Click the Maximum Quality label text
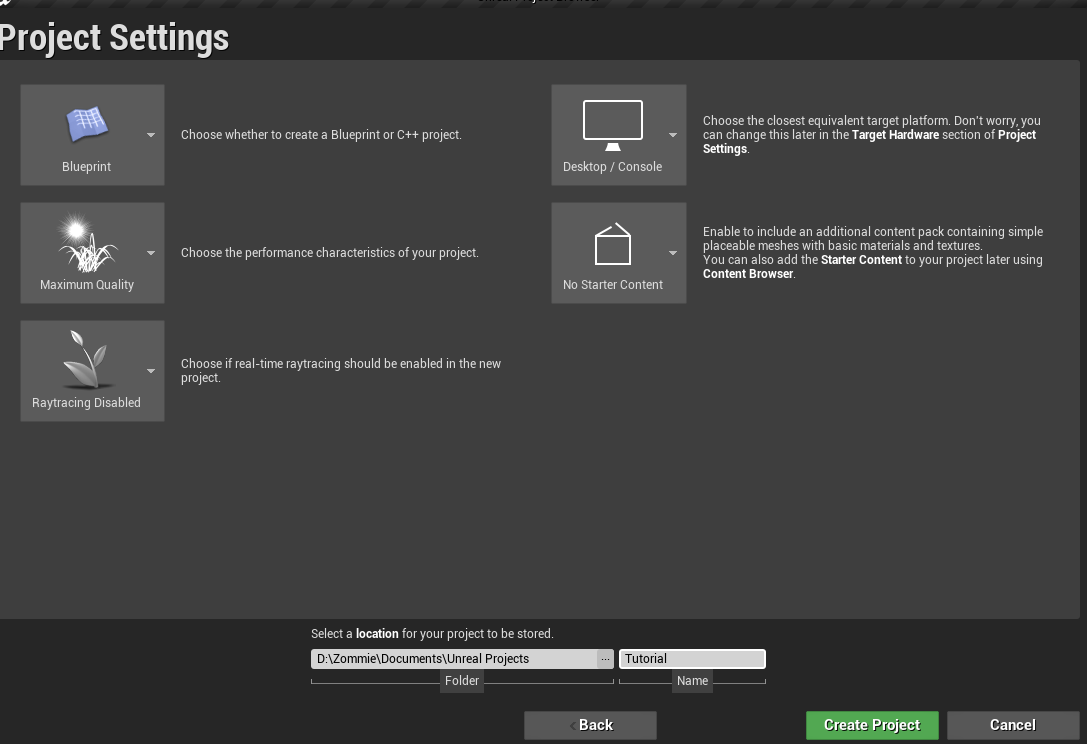Image resolution: width=1087 pixels, height=744 pixels. (87, 284)
